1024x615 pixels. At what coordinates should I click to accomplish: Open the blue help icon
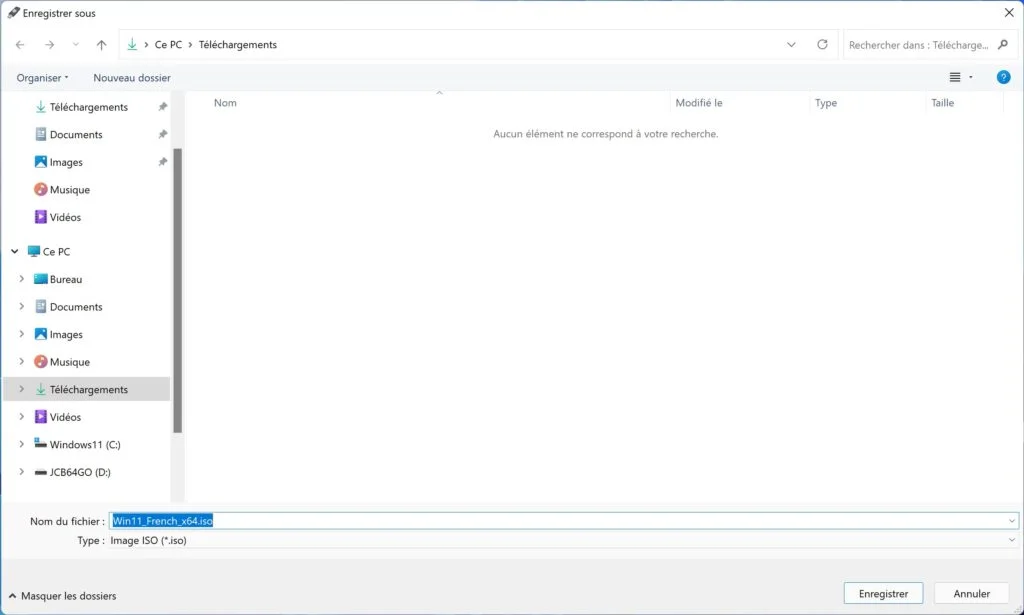point(1003,77)
